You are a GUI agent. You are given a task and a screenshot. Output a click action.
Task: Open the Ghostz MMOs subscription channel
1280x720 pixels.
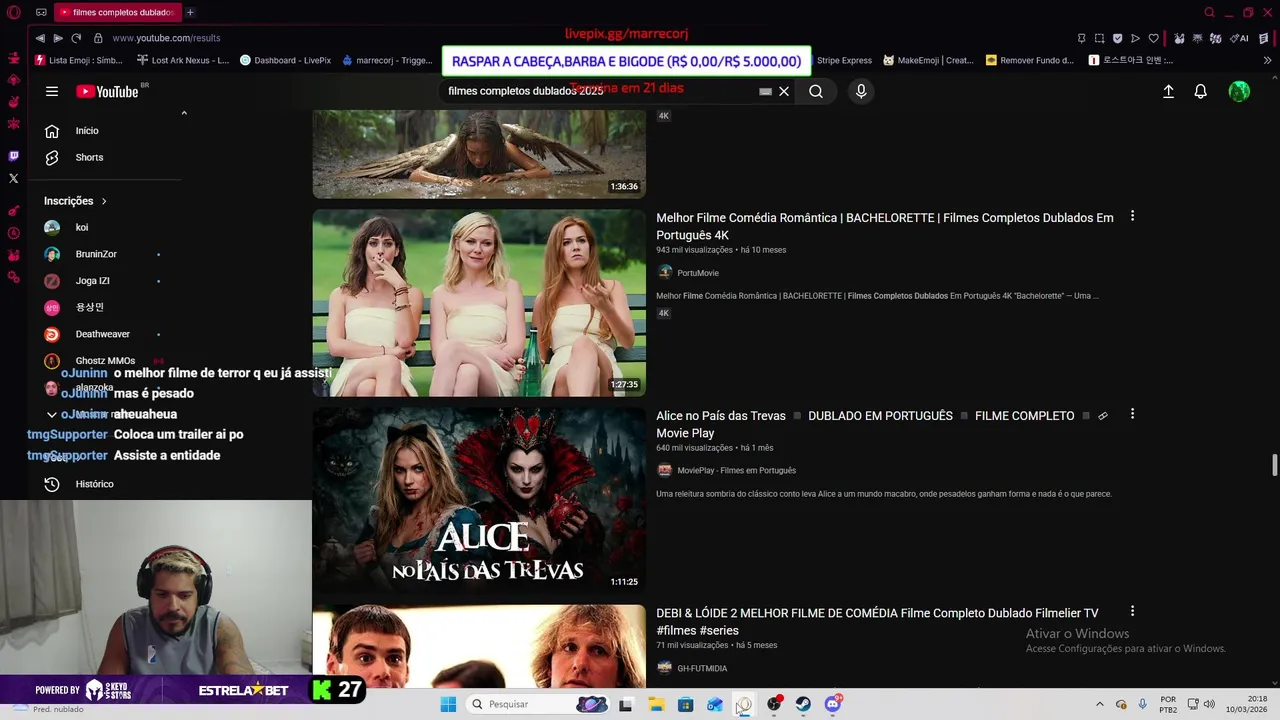click(x=105, y=360)
